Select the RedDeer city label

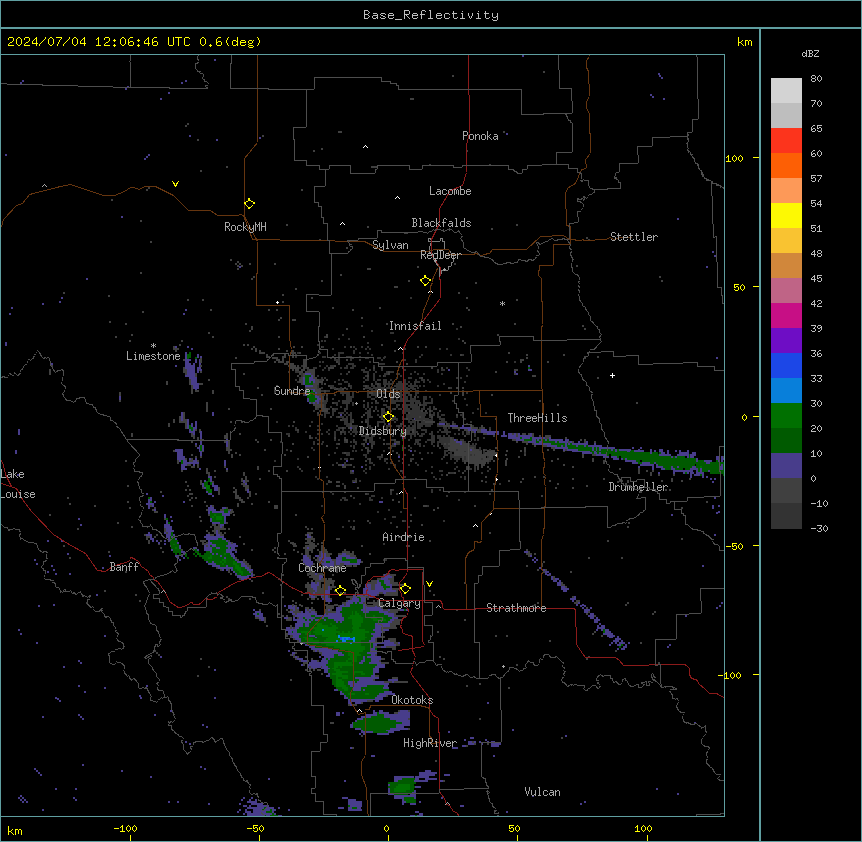point(440,255)
